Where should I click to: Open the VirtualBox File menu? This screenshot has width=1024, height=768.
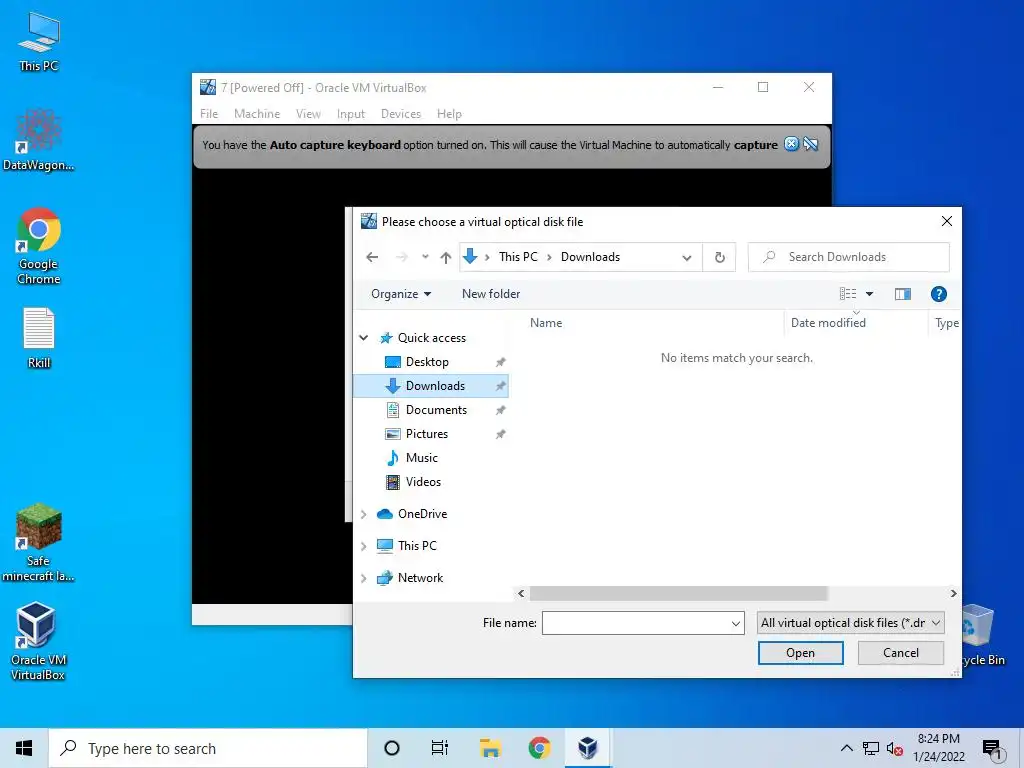[x=209, y=114]
